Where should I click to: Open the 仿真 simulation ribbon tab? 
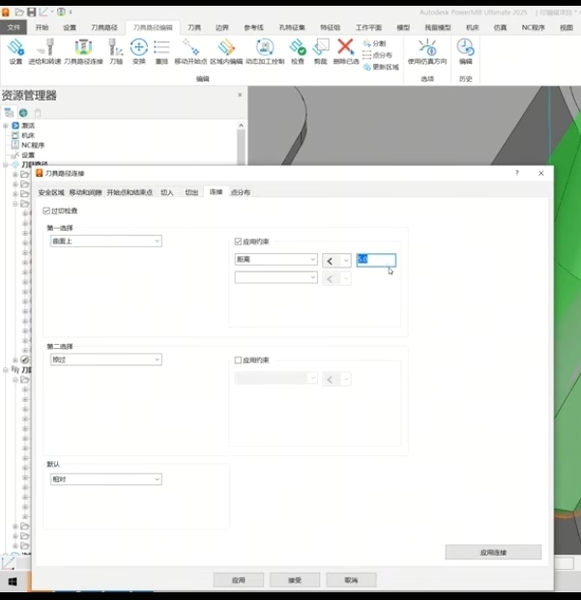click(500, 28)
